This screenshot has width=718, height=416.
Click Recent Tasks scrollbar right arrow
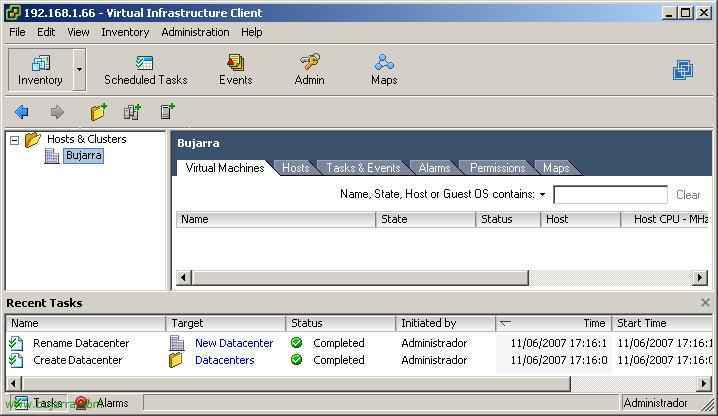click(x=703, y=384)
